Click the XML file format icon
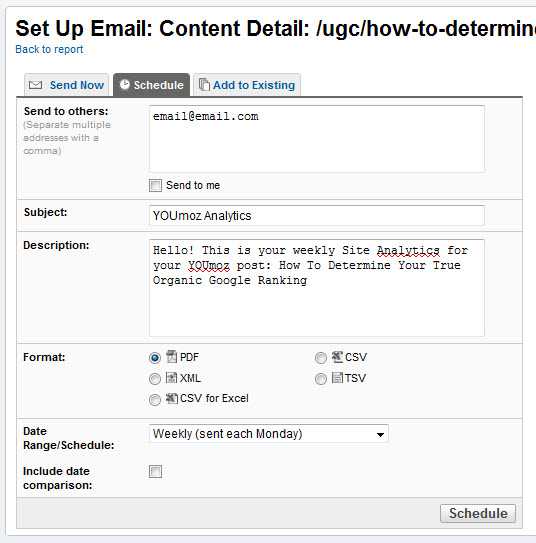This screenshot has height=543, width=536. (x=171, y=377)
